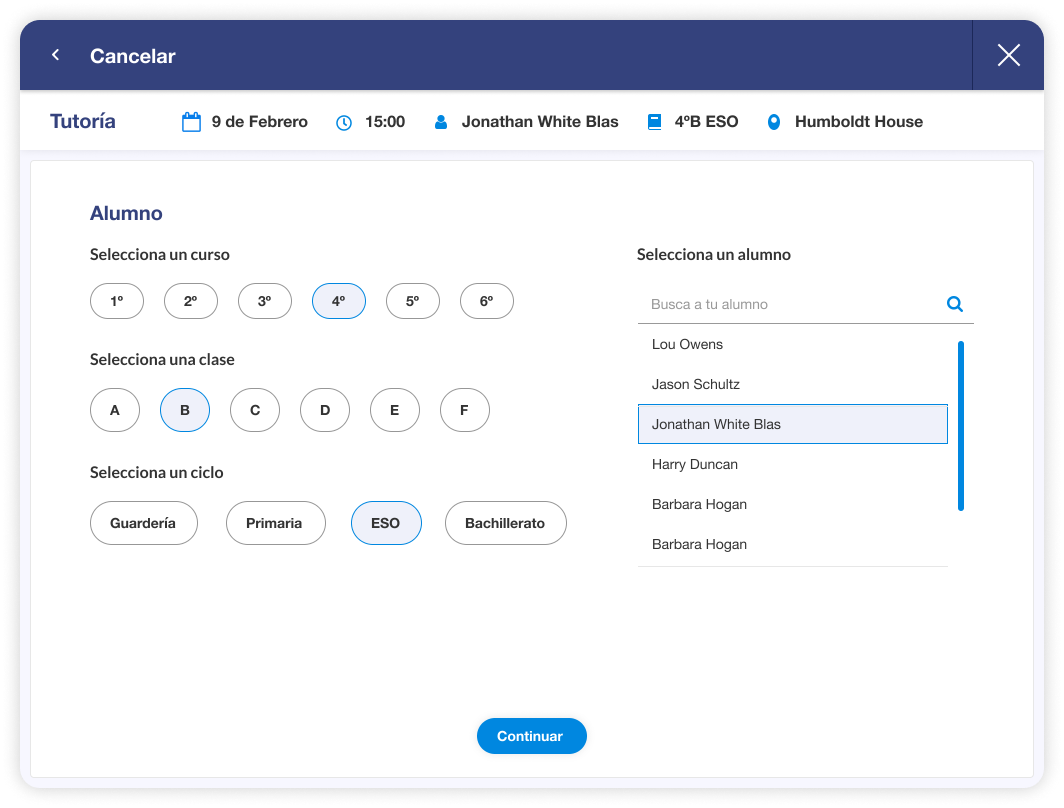Click the Cancelar label in header
Image resolution: width=1064 pixels, height=808 pixels.
click(132, 56)
